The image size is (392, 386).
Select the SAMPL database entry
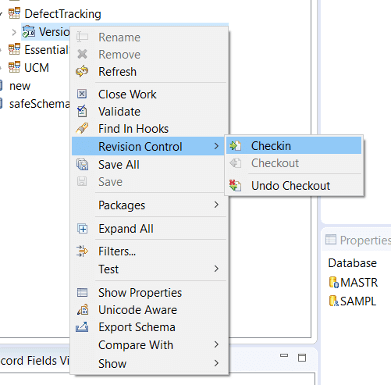[x=352, y=301]
